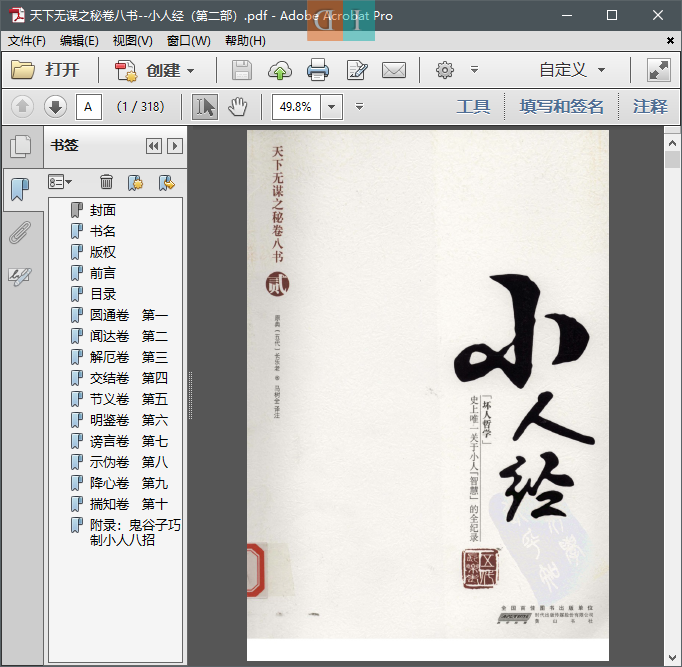Go to previous page up arrow
This screenshot has width=682, height=667.
pyautogui.click(x=23, y=107)
